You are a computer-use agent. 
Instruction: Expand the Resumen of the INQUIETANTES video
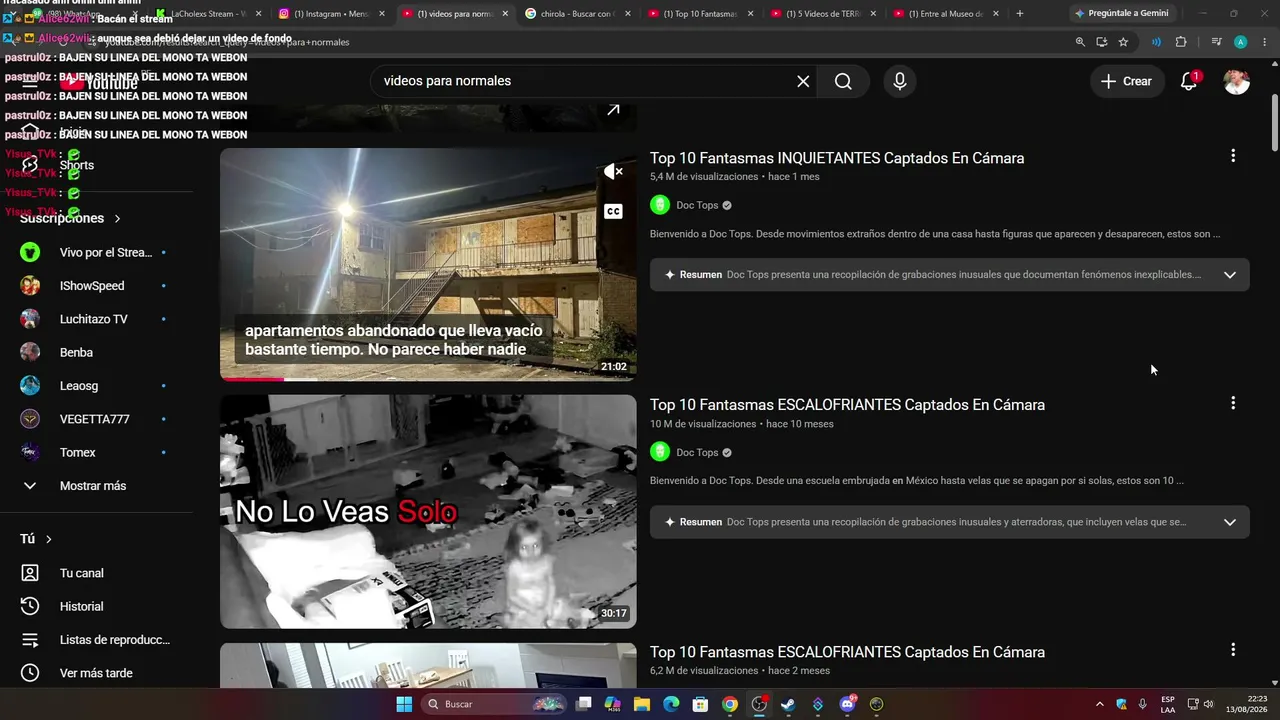[x=1230, y=275]
